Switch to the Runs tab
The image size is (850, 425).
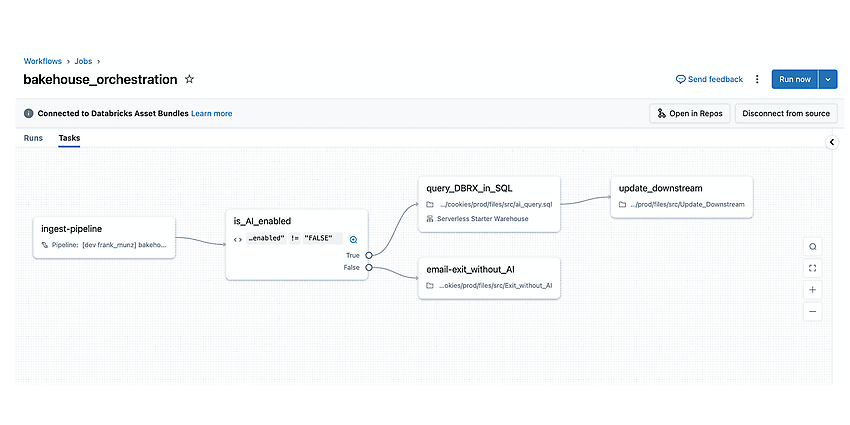[x=33, y=138]
